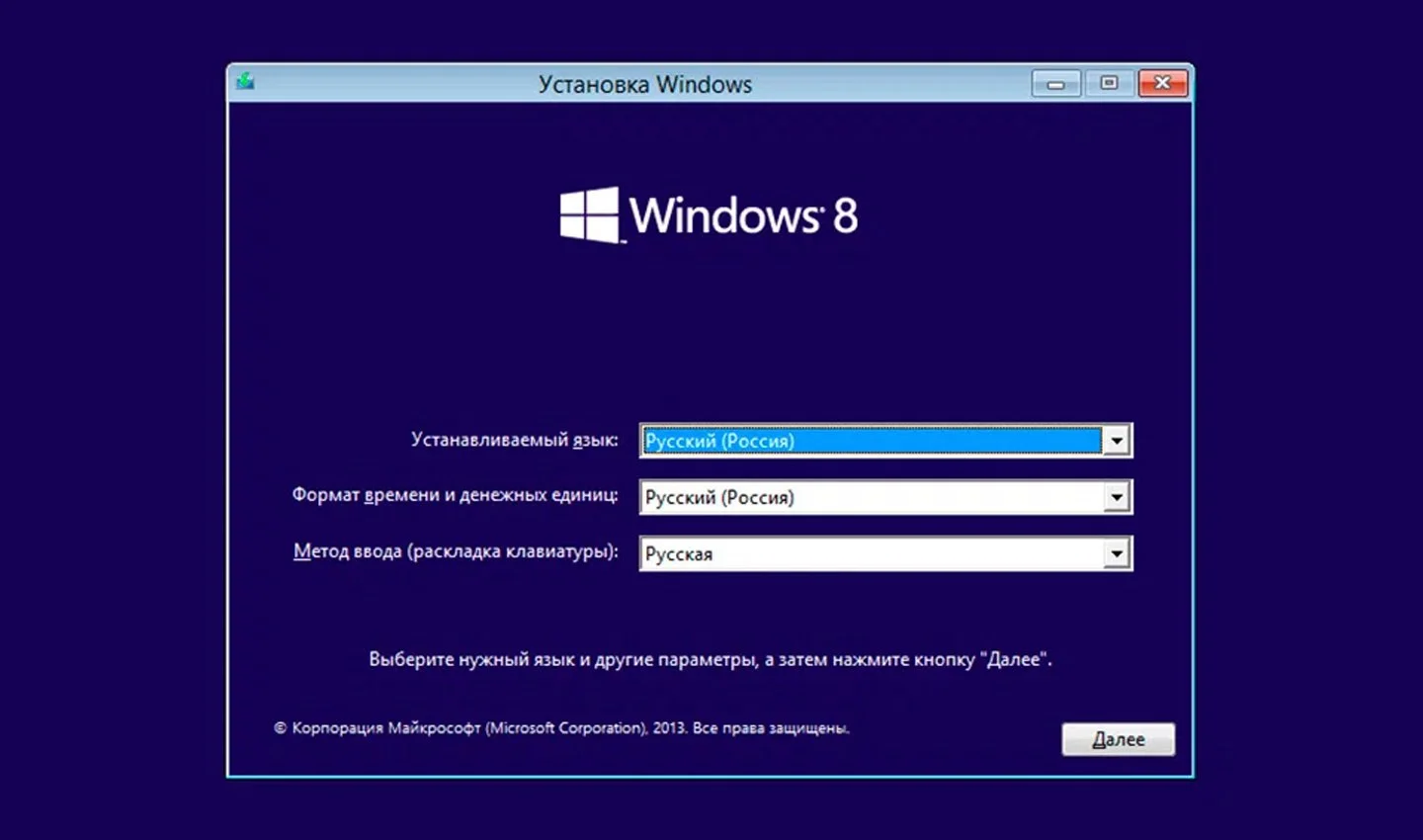Image resolution: width=1423 pixels, height=840 pixels.
Task: Click the Microsoft Corporation copyright text
Action: pyautogui.click(x=561, y=728)
